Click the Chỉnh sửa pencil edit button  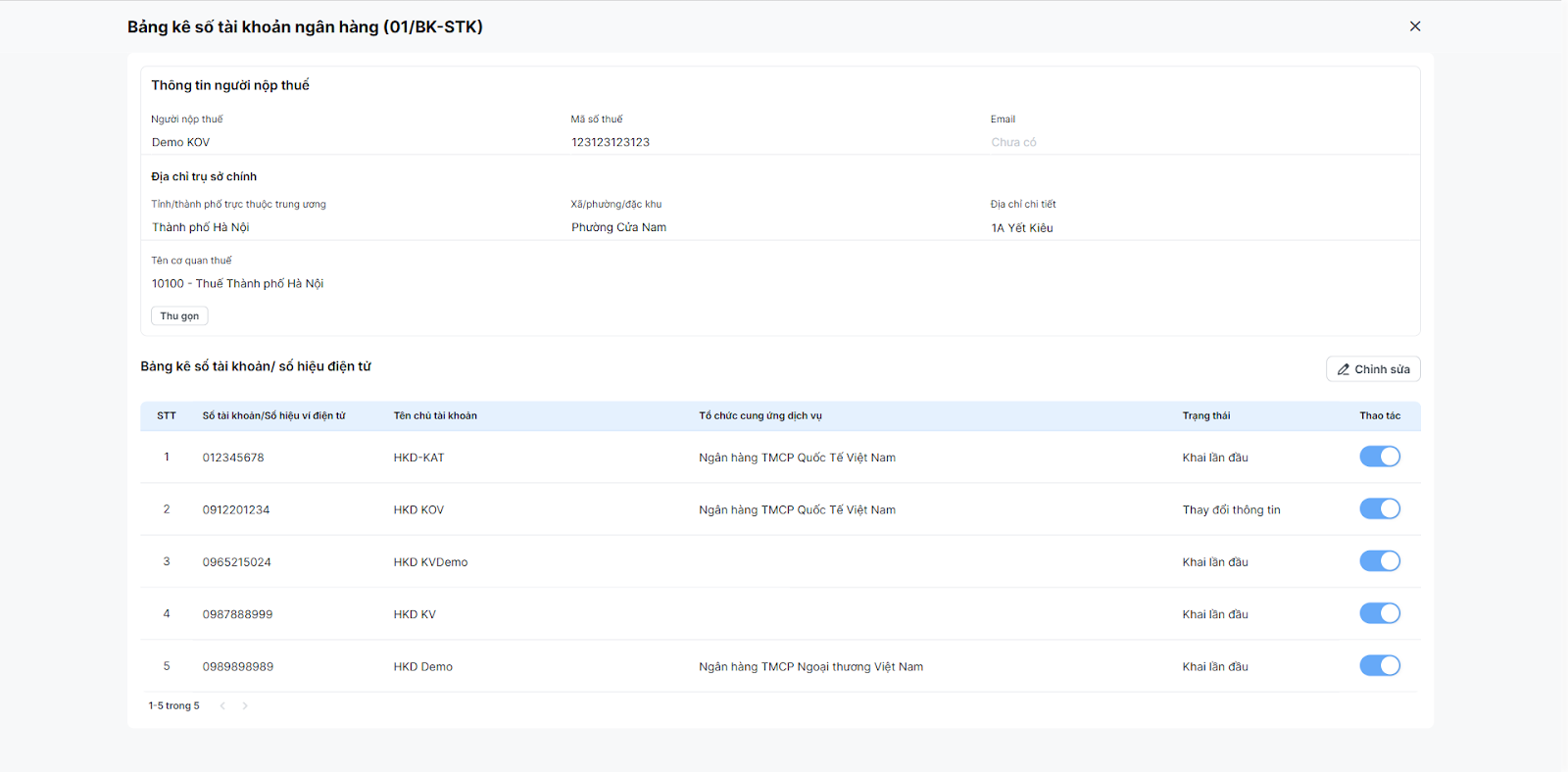click(x=1373, y=369)
